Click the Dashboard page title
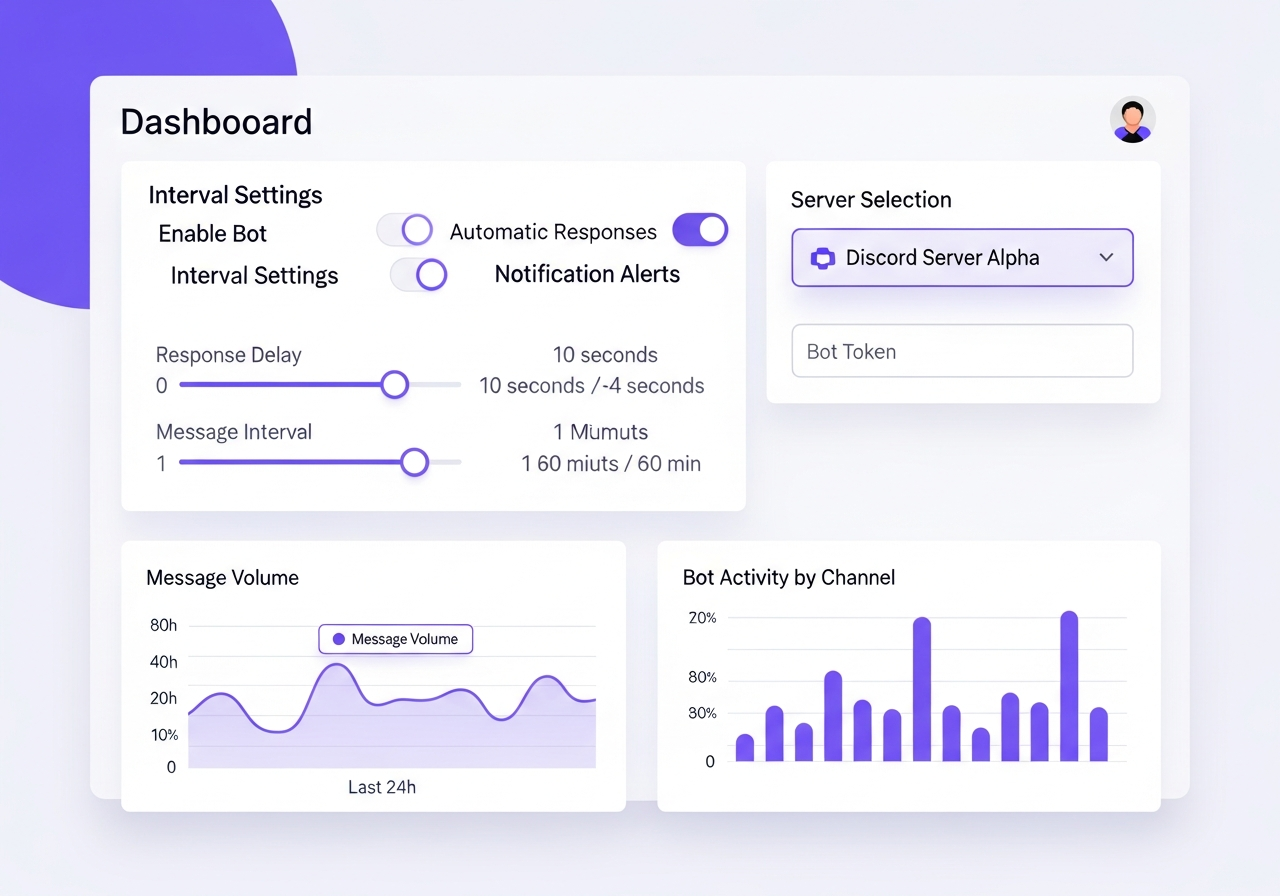This screenshot has width=1280, height=896. coord(216,122)
